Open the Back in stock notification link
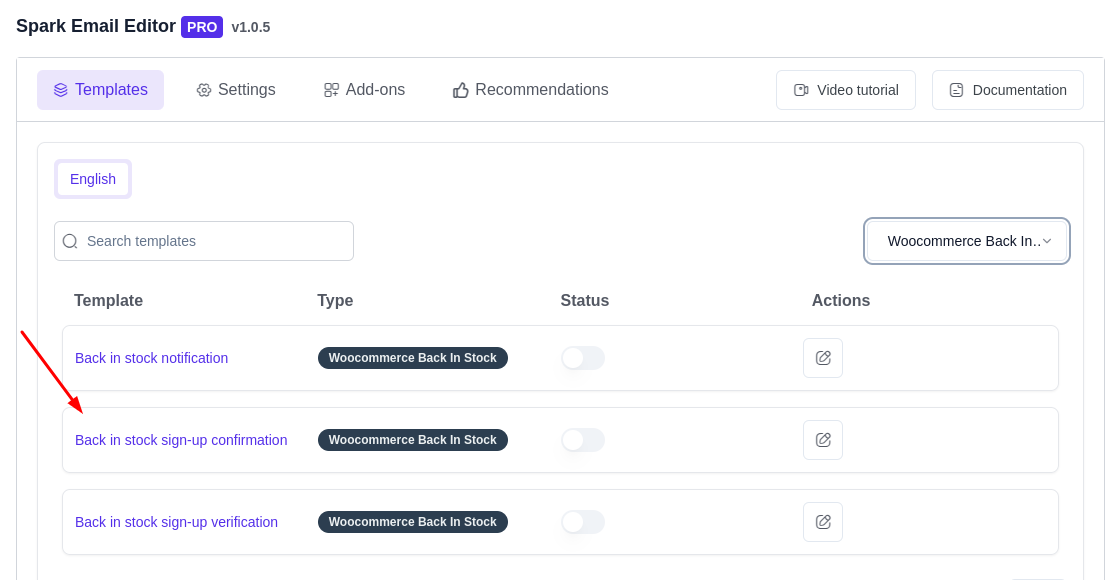Viewport: 1108px width, 580px height. tap(151, 358)
